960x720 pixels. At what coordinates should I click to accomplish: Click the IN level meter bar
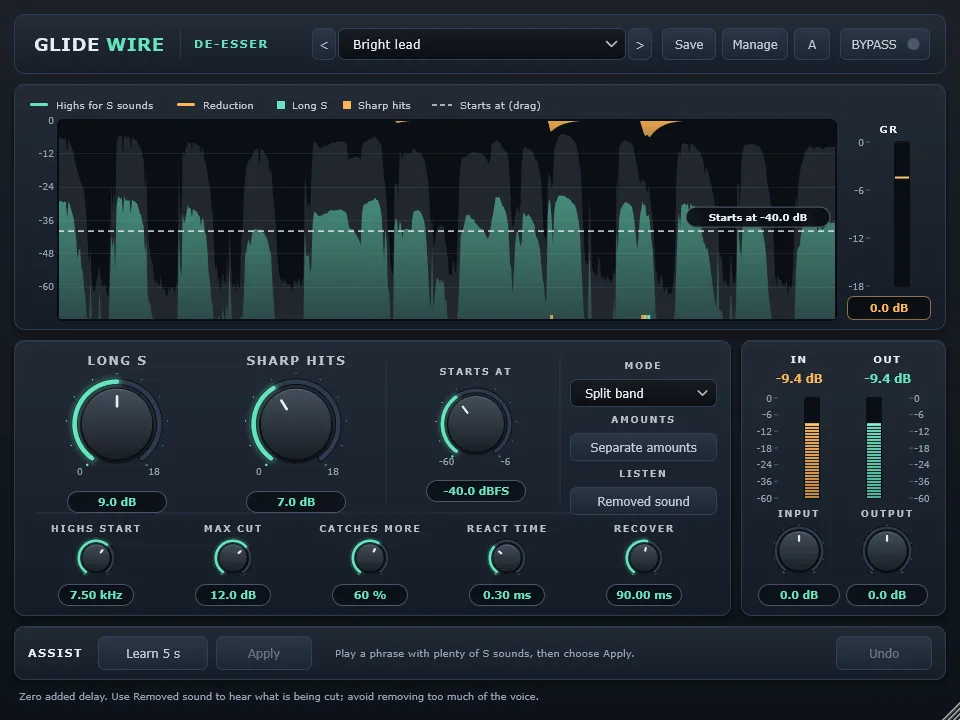pyautogui.click(x=812, y=448)
